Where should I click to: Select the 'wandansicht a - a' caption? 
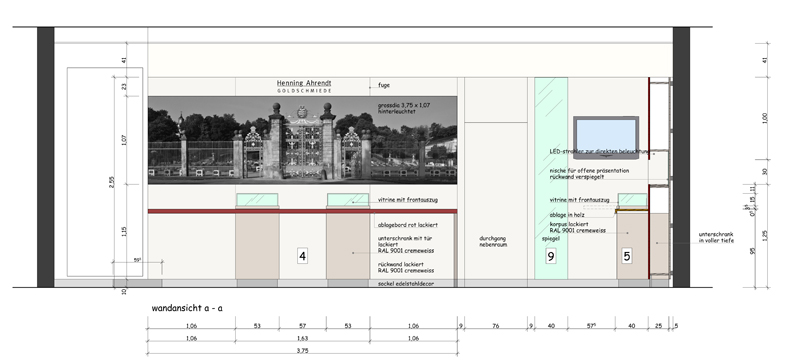tap(187, 308)
